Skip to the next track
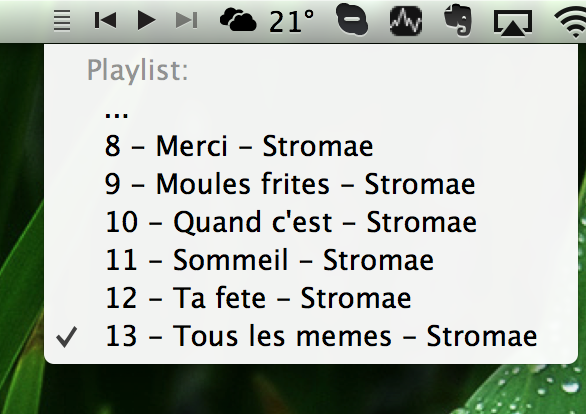This screenshot has height=414, width=586. (186, 20)
